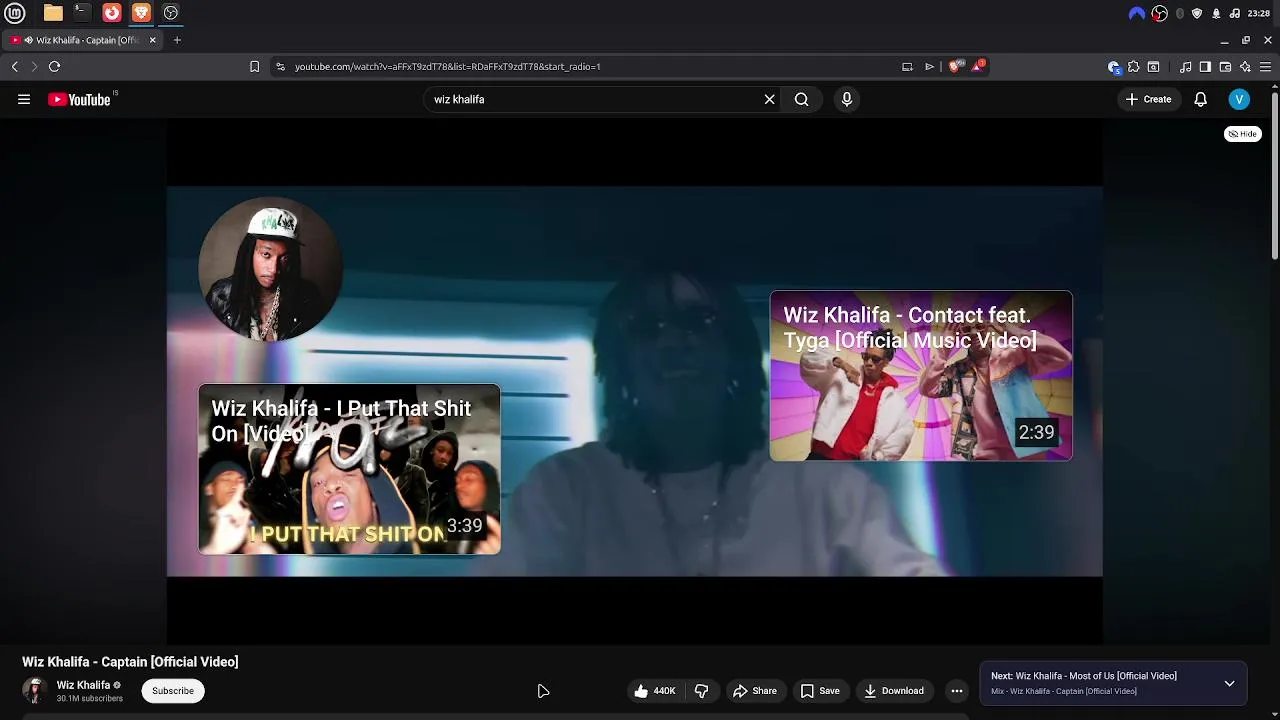Launch the file manager from the panel
The width and height of the screenshot is (1280, 720).
tap(53, 13)
